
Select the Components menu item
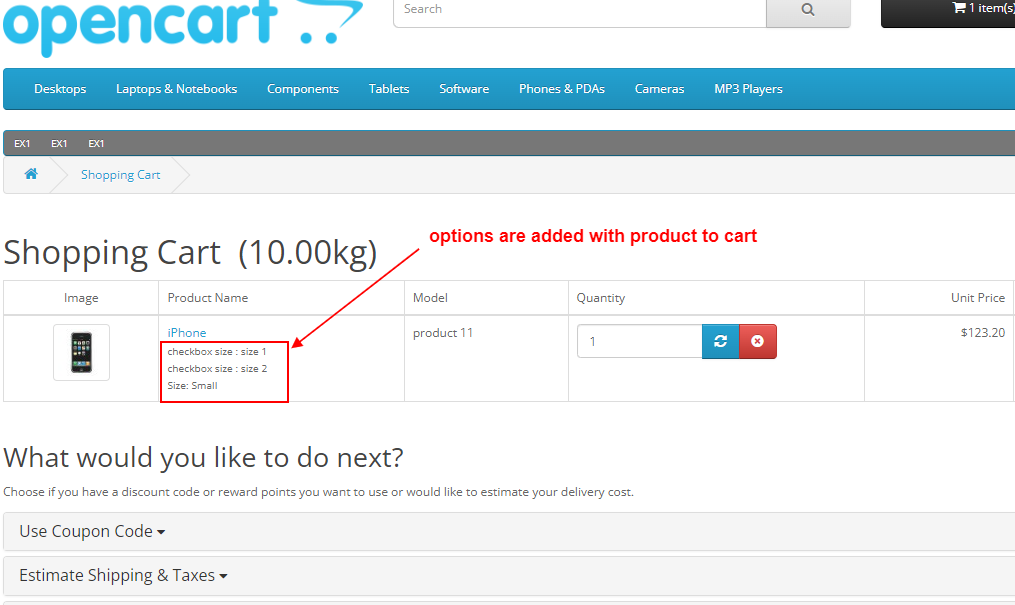[302, 89]
